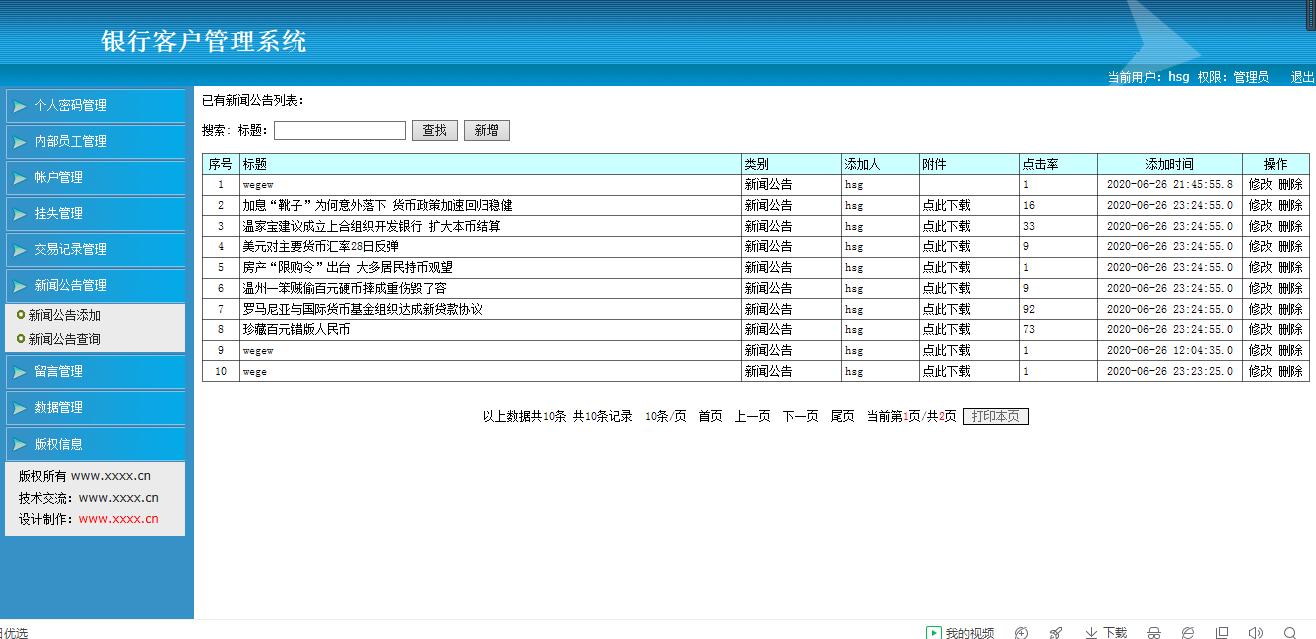Click the 退出 logout link
1316x639 pixels.
click(1302, 77)
